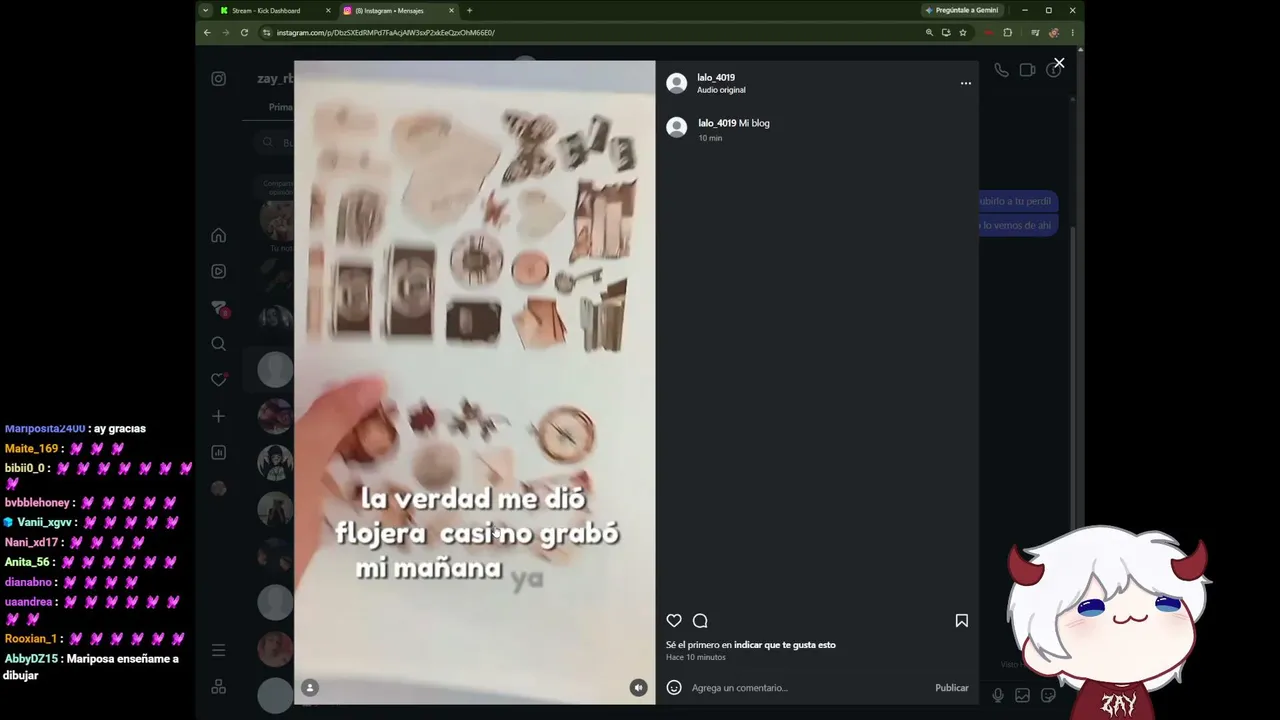1280x720 pixels.
Task: Show tagged people on the video
Action: (x=310, y=688)
